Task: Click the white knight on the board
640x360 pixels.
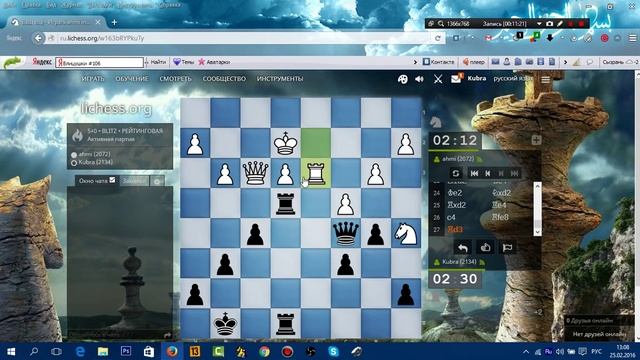Action: [406, 233]
